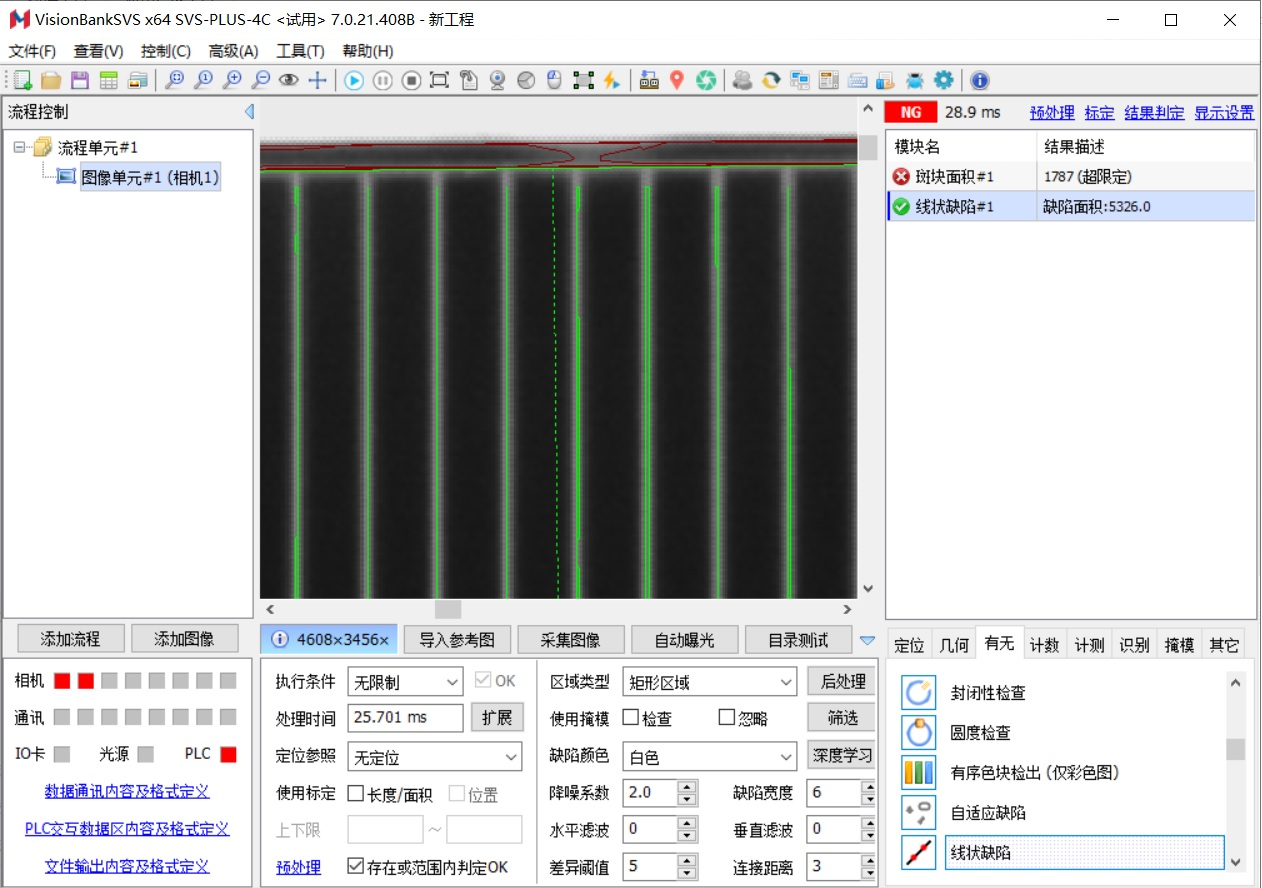Open the 高级(A) menu
Screen dimensions: 1262x888
(233, 51)
